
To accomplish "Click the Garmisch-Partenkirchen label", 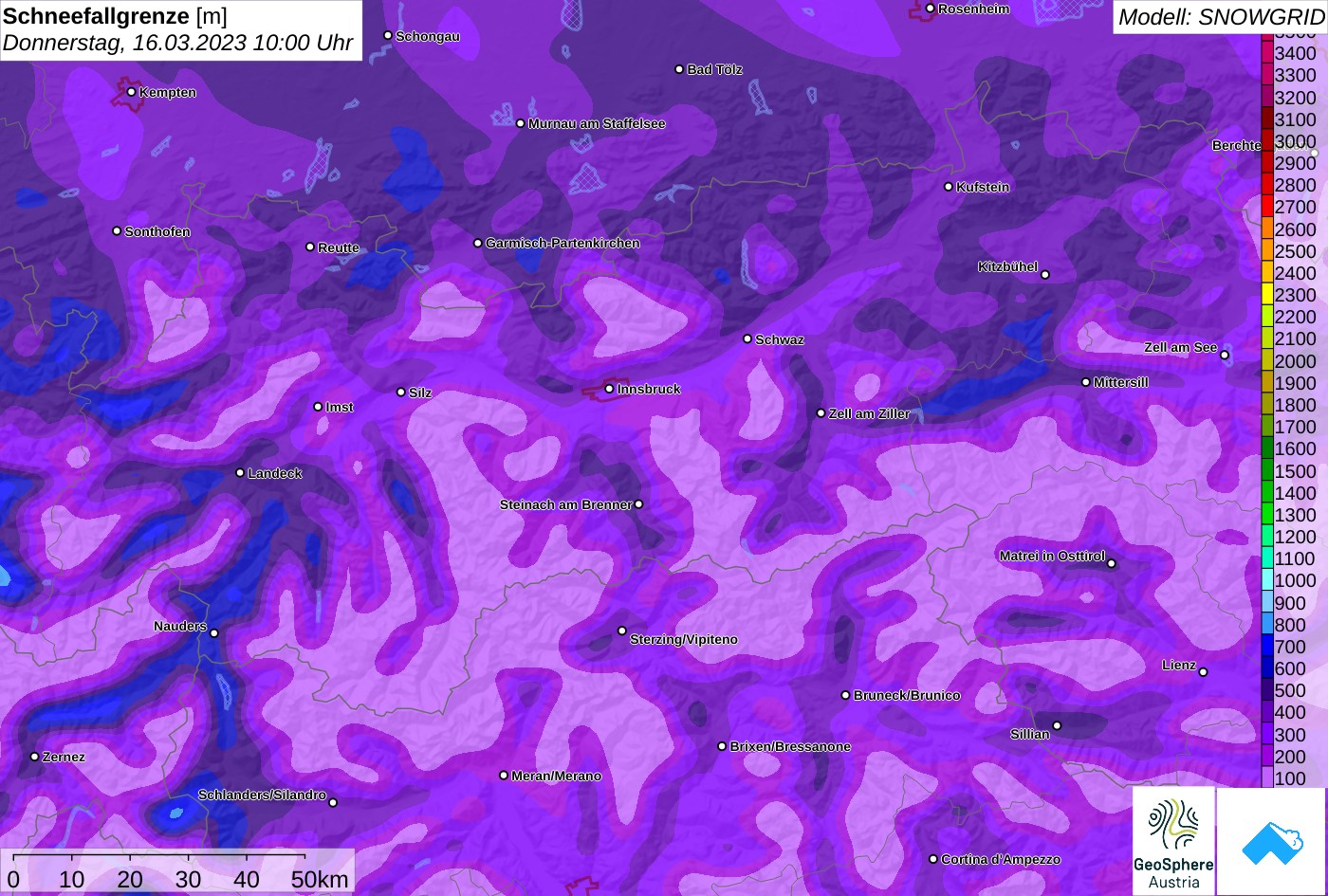I will click(563, 243).
